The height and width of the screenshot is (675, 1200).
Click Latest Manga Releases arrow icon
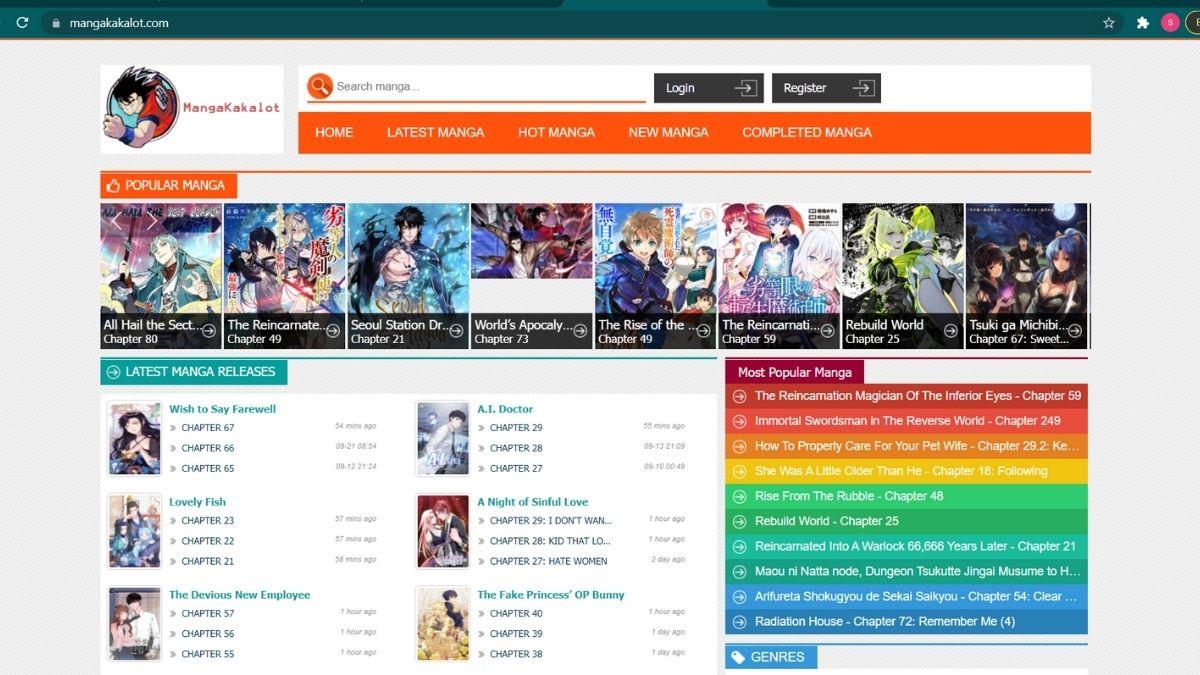click(113, 372)
